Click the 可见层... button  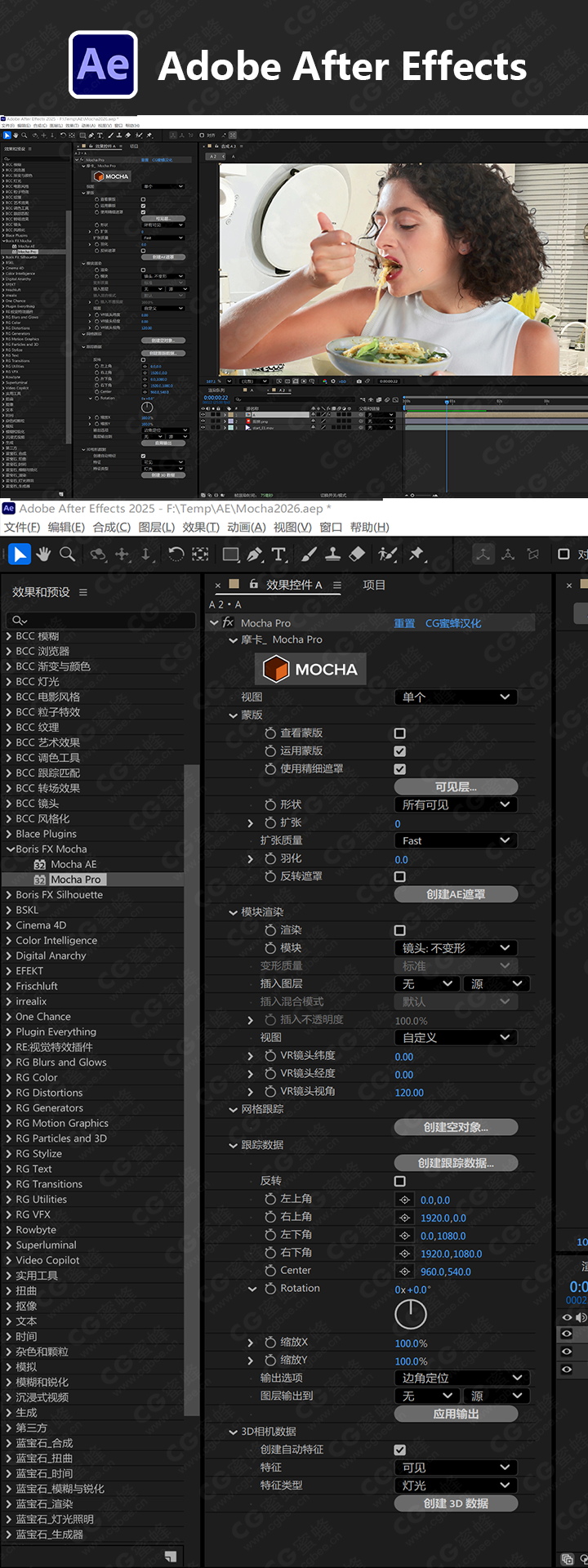pos(456,787)
